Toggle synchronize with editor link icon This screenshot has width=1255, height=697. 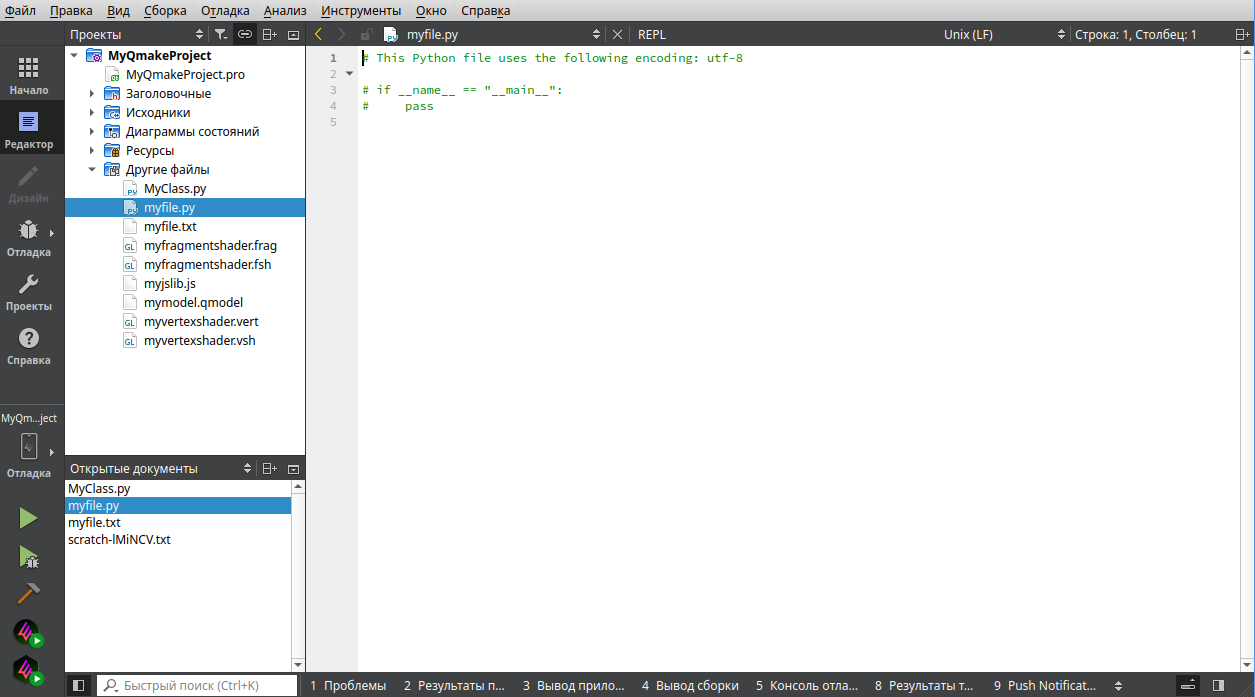(245, 34)
